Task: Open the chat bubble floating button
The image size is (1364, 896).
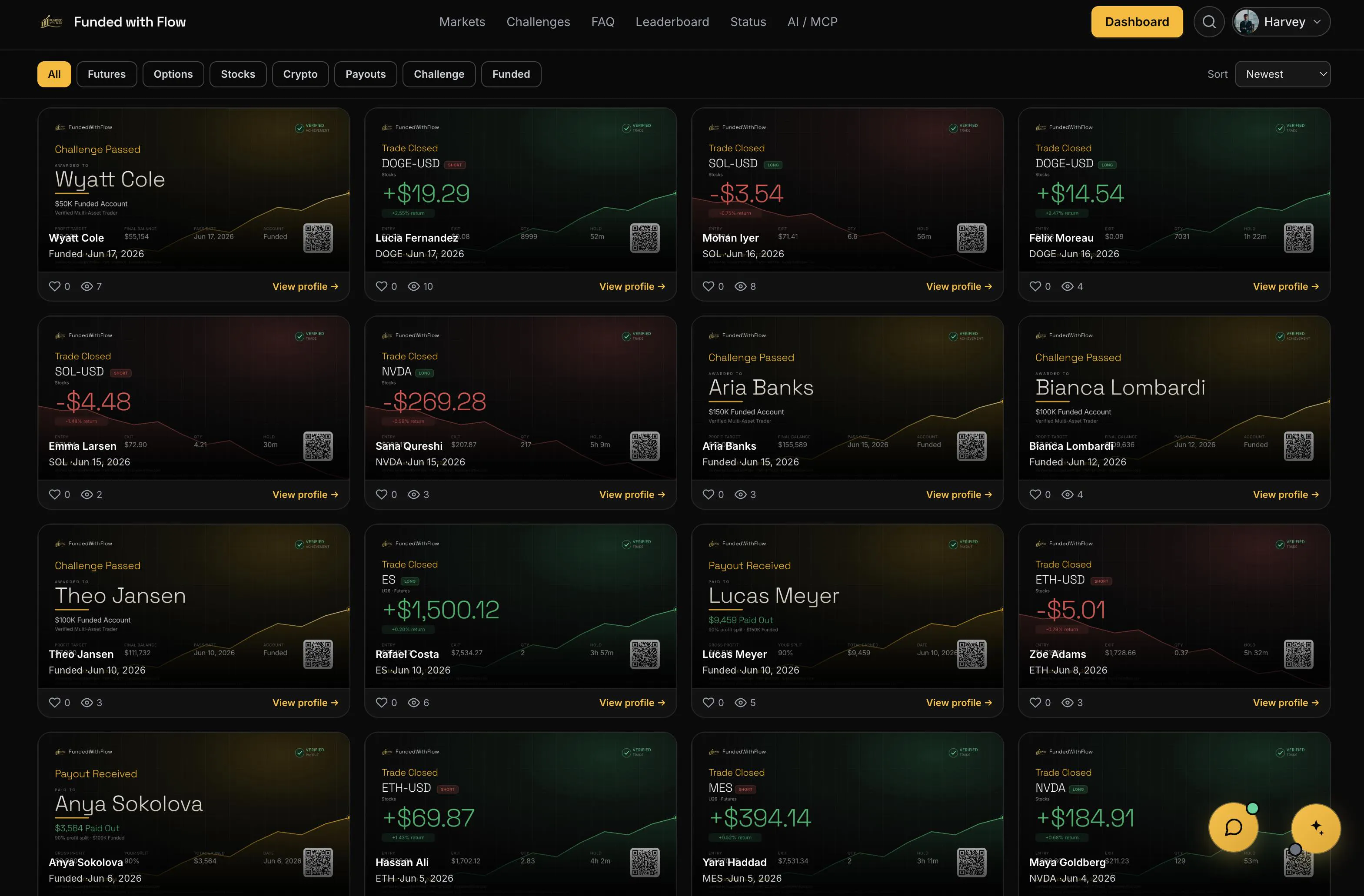Action: (1233, 827)
